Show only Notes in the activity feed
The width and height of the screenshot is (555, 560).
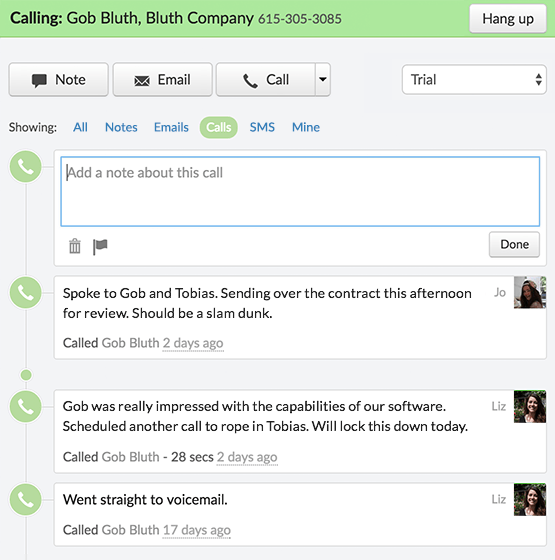[x=121, y=127]
